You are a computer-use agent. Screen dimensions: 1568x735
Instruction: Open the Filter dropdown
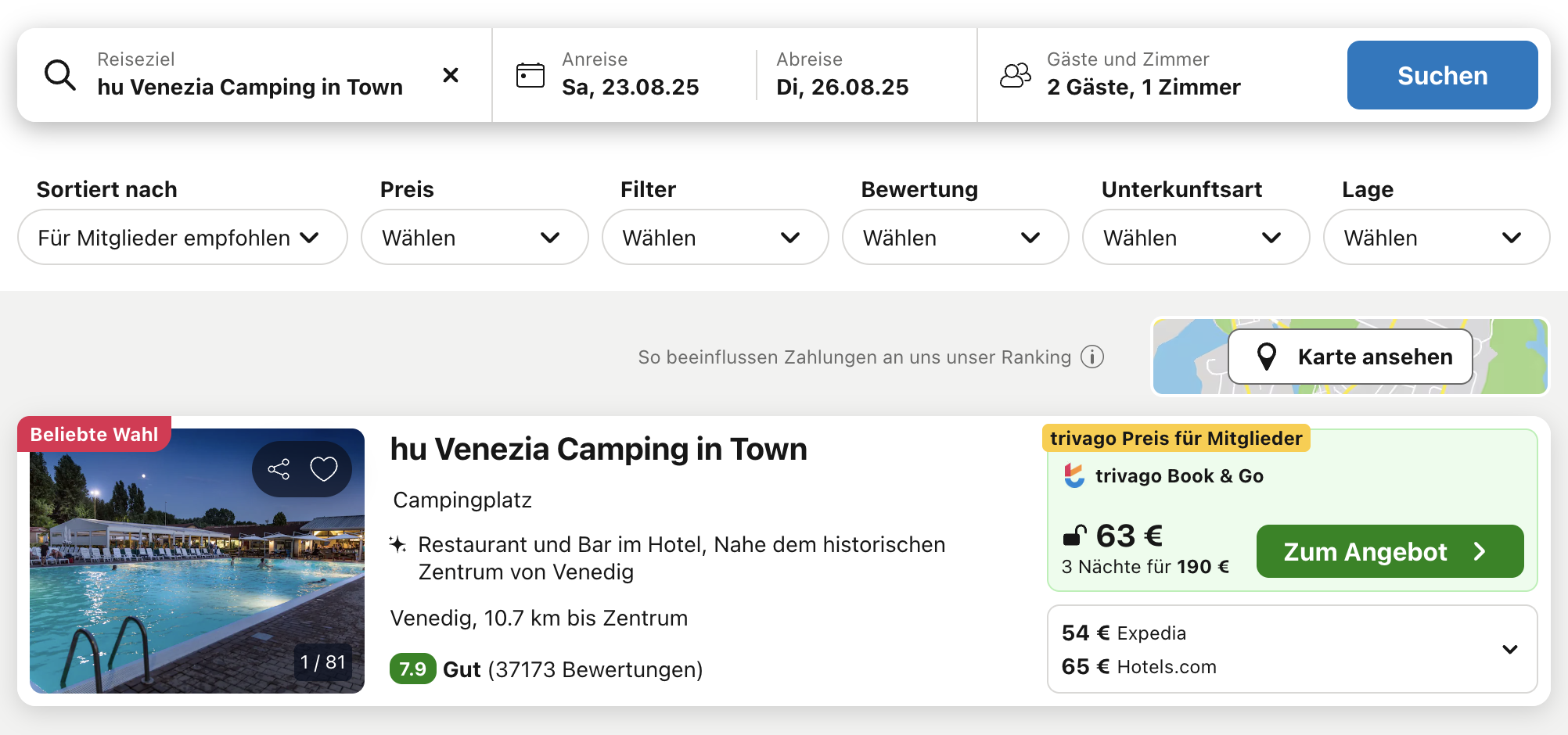(x=715, y=237)
